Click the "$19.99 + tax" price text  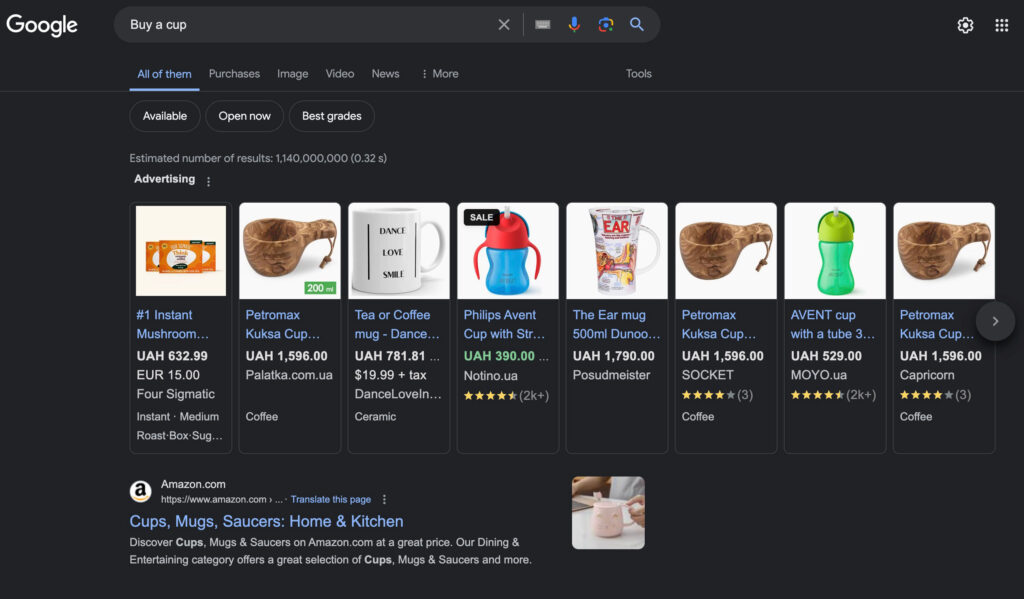tap(391, 375)
